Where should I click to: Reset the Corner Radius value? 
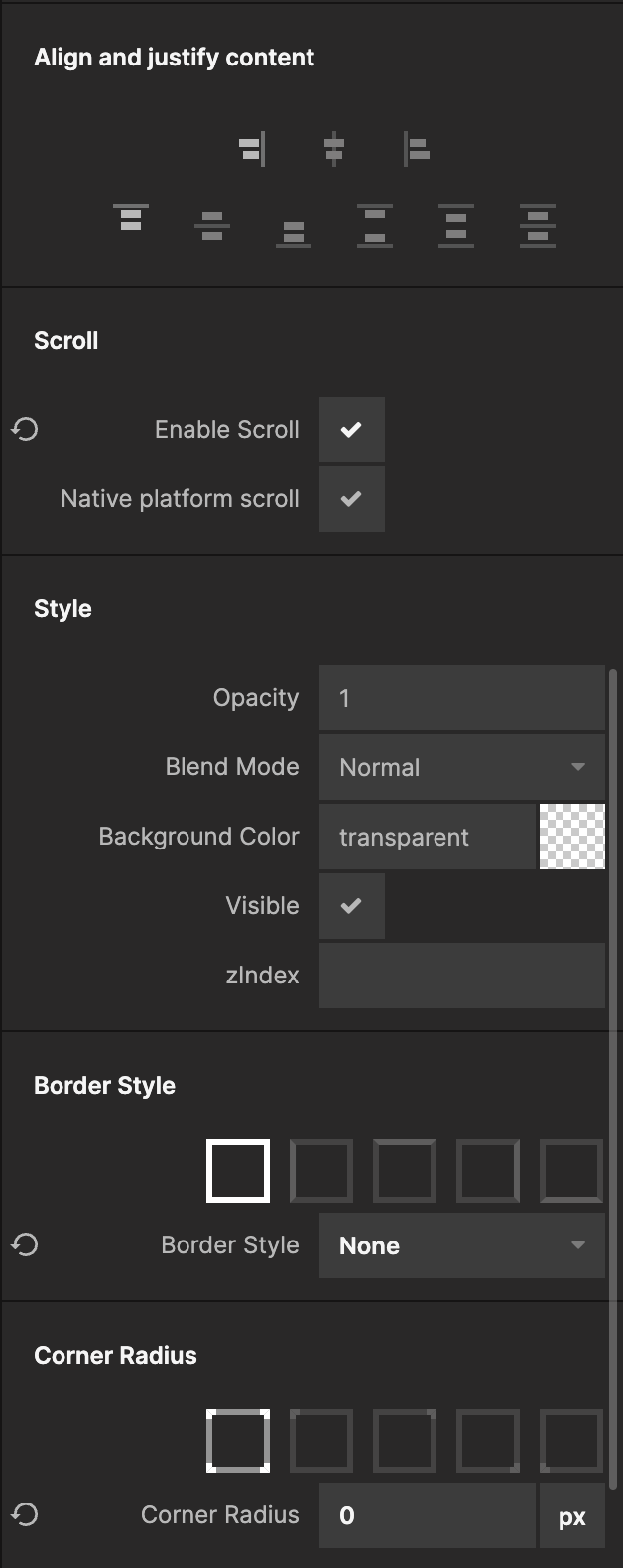(25, 1514)
